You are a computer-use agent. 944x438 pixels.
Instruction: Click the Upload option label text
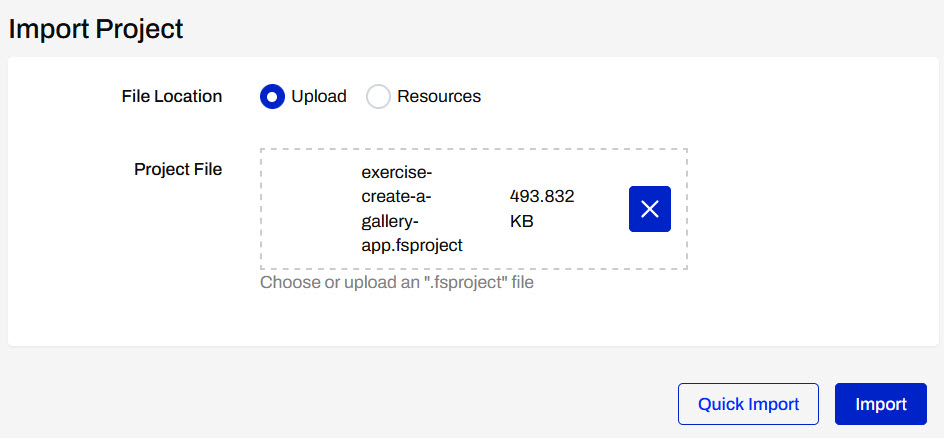pos(318,97)
